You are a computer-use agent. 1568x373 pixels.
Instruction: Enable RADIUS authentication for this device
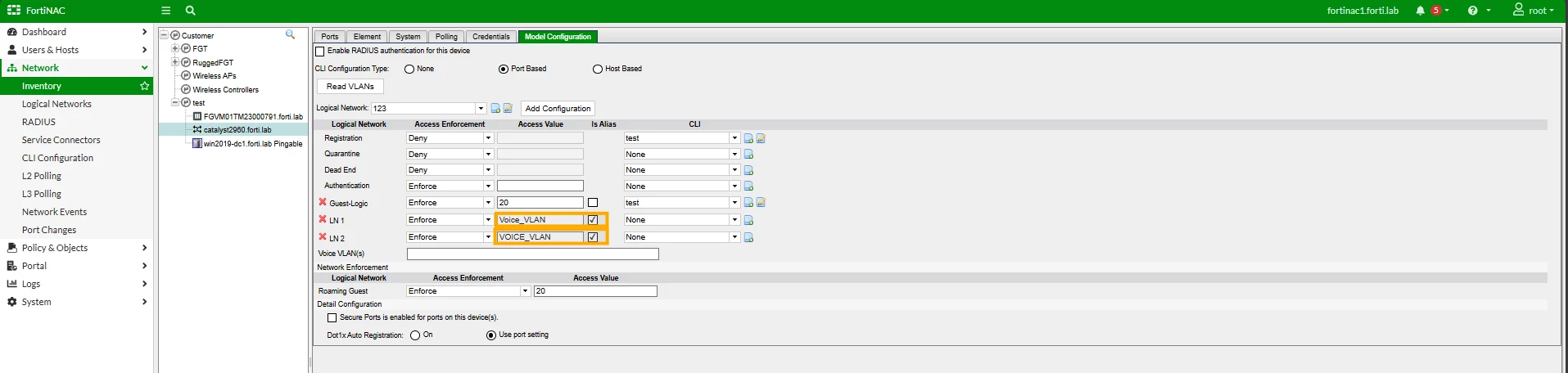point(320,51)
